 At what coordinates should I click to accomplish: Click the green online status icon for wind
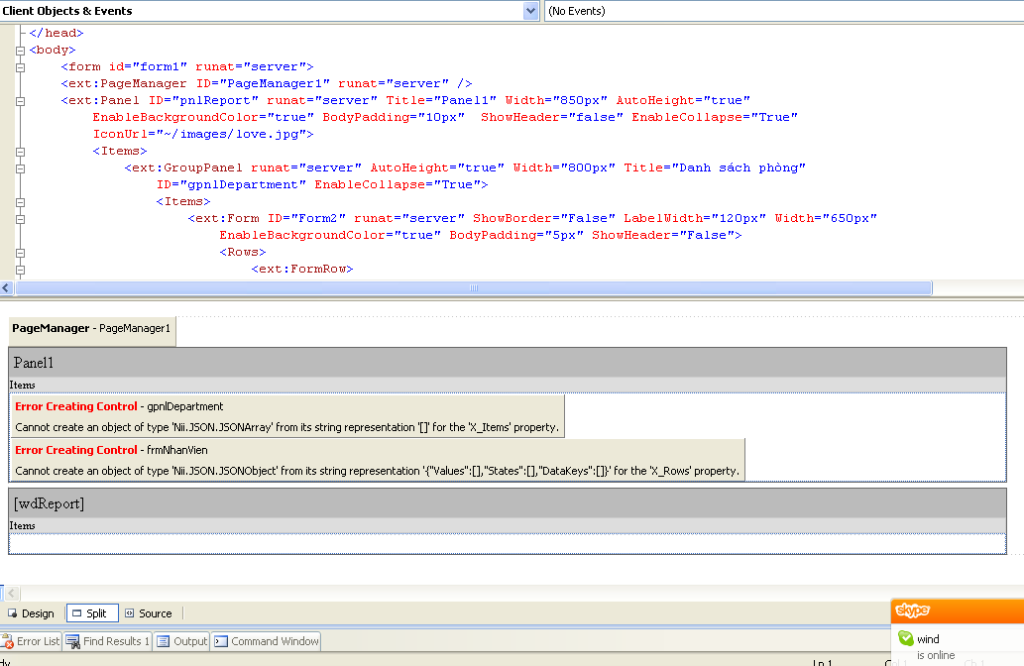pos(906,638)
